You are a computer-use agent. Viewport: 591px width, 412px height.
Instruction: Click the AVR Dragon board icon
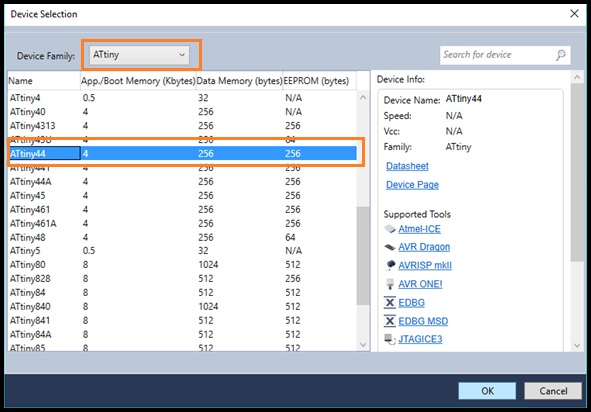click(x=390, y=247)
